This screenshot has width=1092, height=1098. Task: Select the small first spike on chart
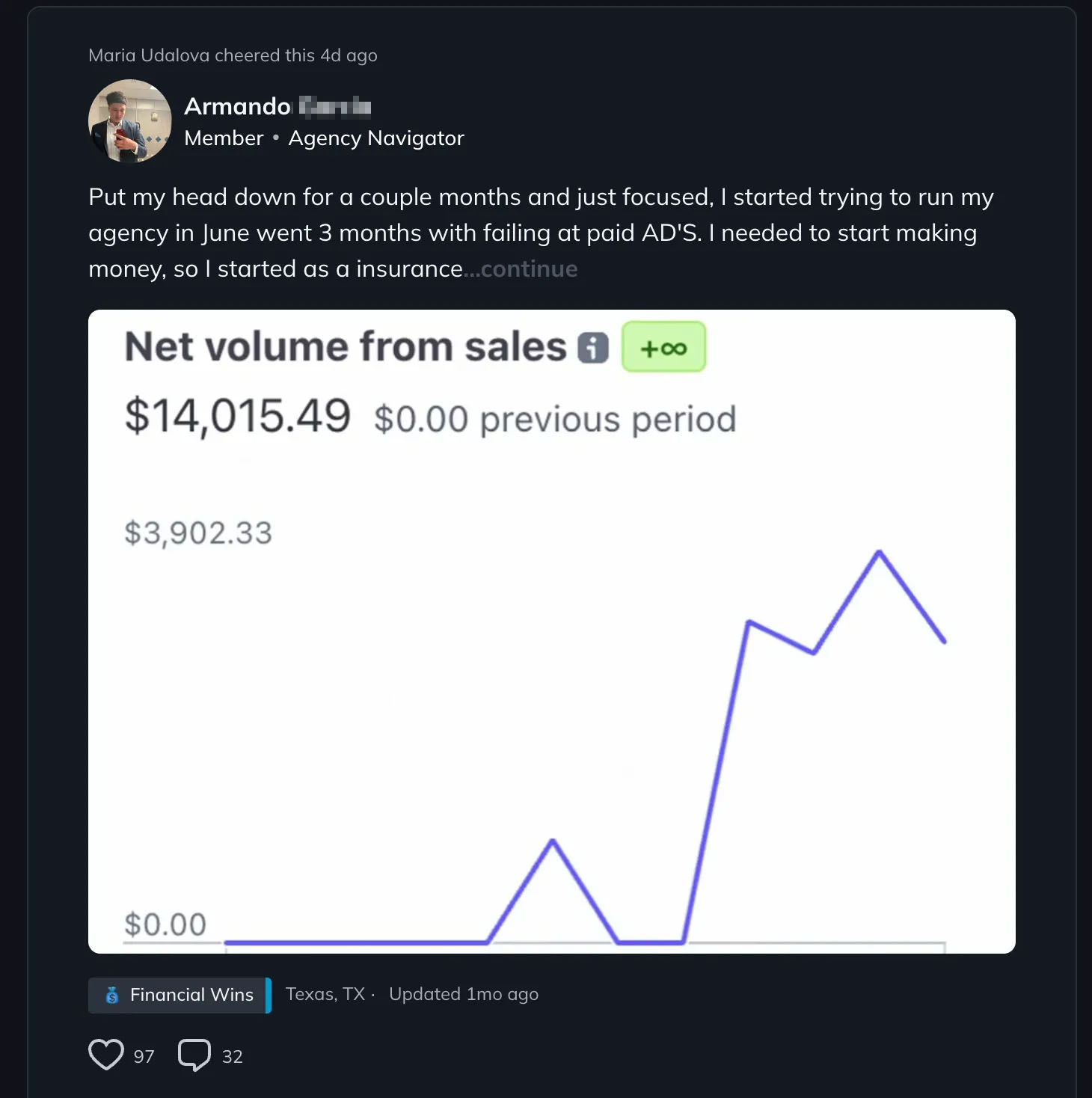coord(553,841)
